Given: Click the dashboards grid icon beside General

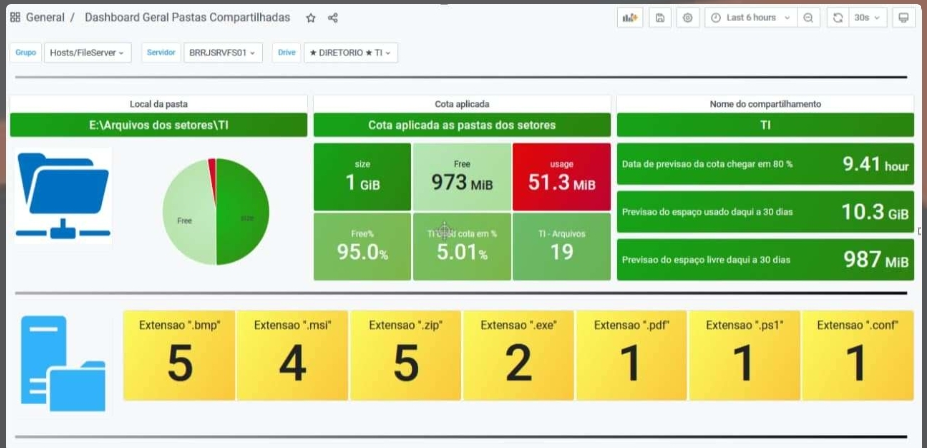Looking at the screenshot, I should (x=15, y=18).
